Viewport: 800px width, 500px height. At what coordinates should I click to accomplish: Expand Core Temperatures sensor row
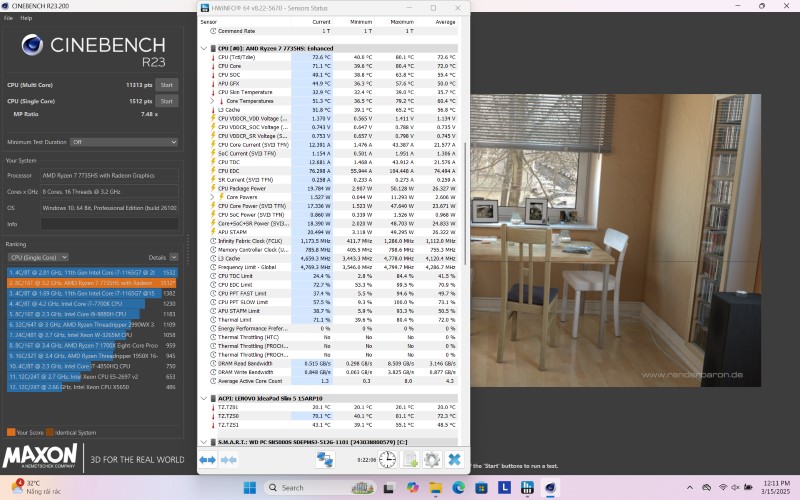[x=212, y=101]
